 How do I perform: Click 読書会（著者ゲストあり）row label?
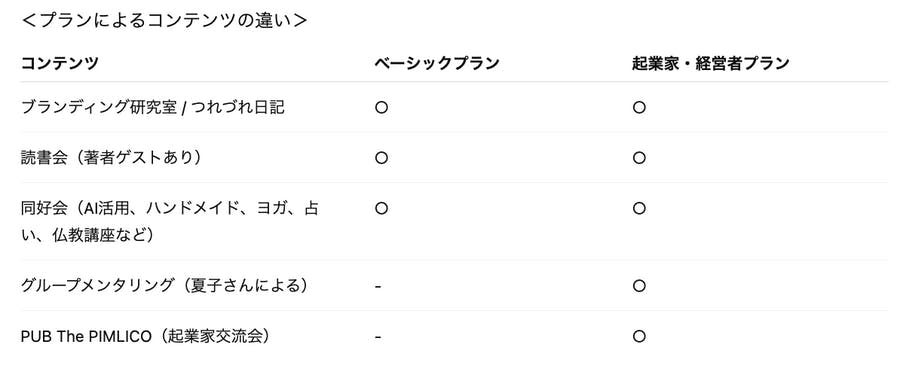tap(111, 158)
